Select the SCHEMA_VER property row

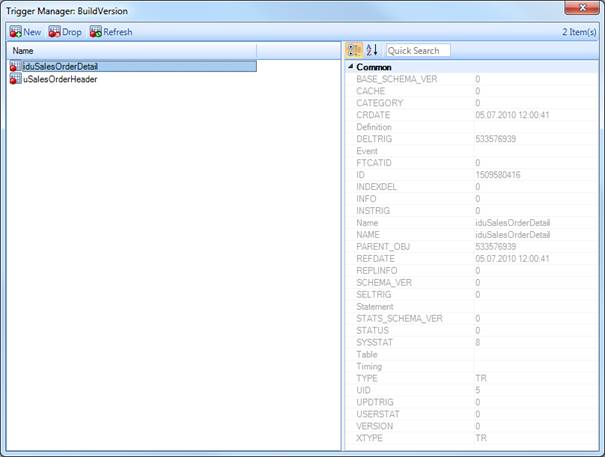(x=471, y=283)
